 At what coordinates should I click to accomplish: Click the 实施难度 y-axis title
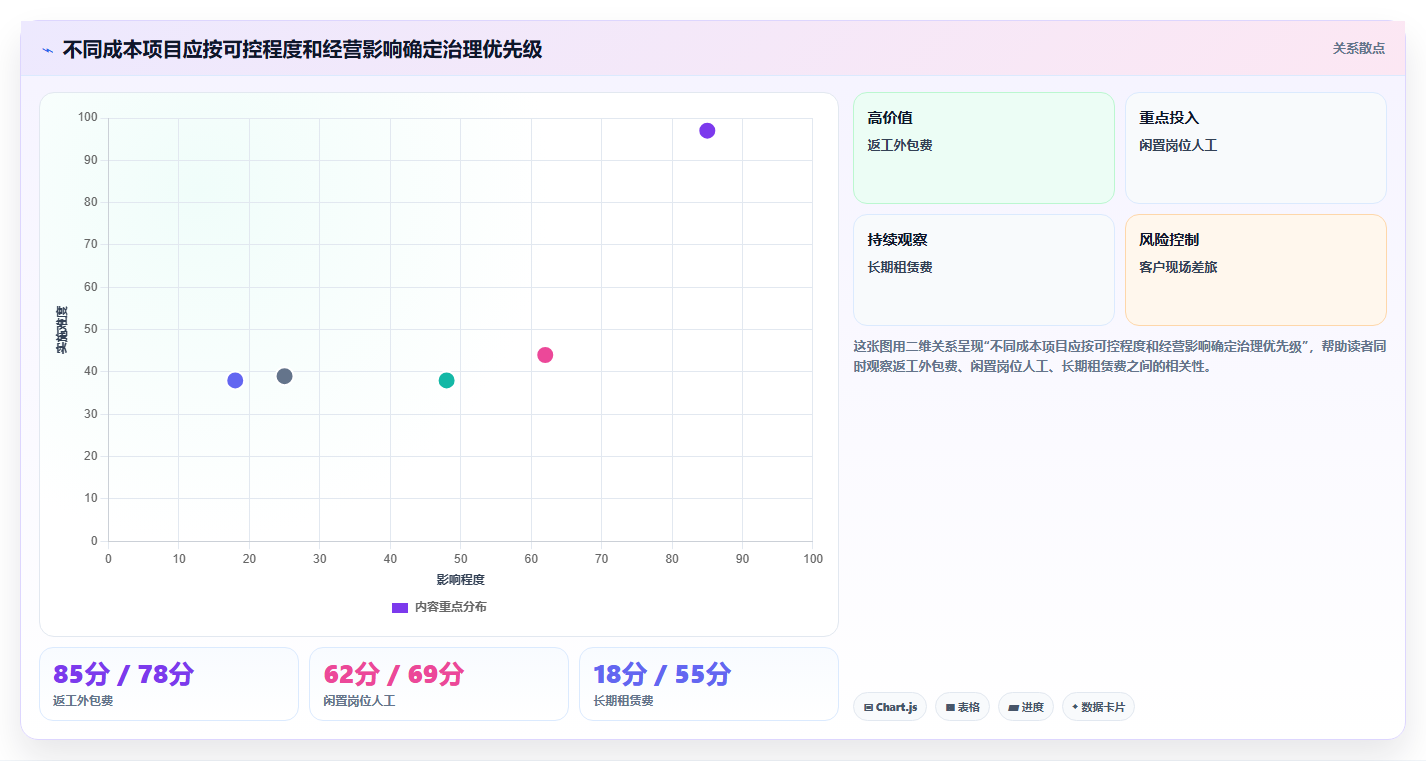coord(62,330)
